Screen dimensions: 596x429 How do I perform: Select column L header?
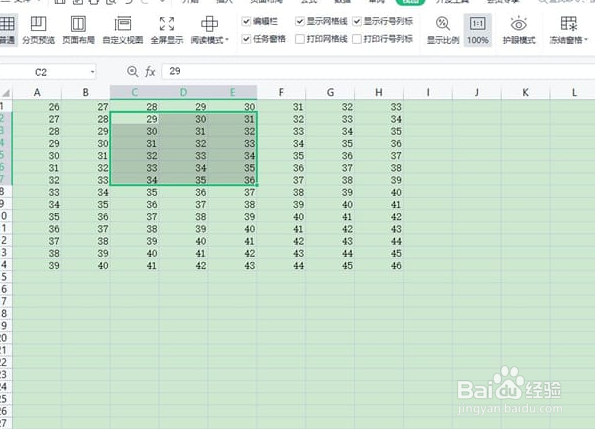point(573,92)
